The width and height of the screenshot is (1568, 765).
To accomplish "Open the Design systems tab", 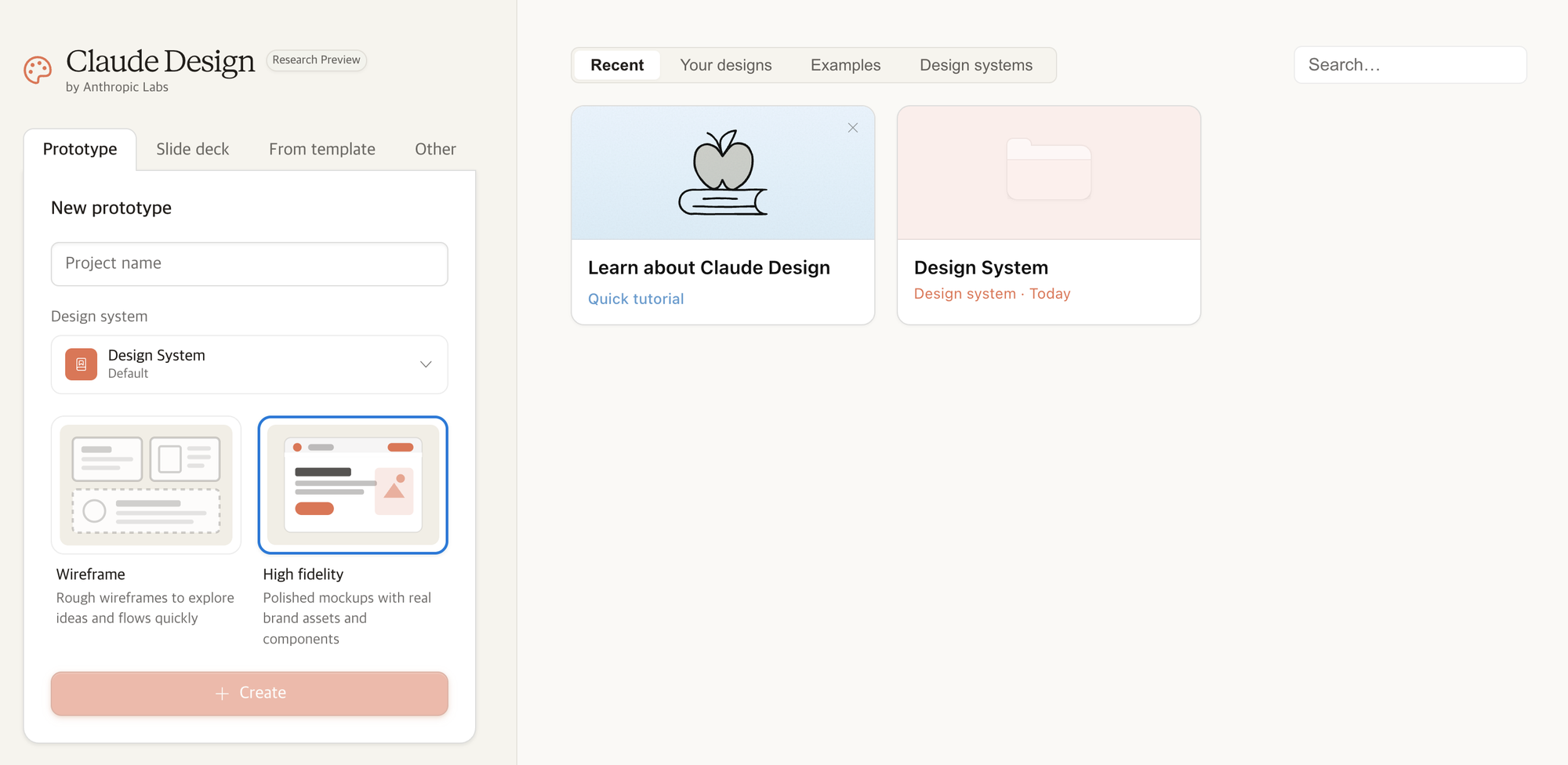I will click(976, 65).
